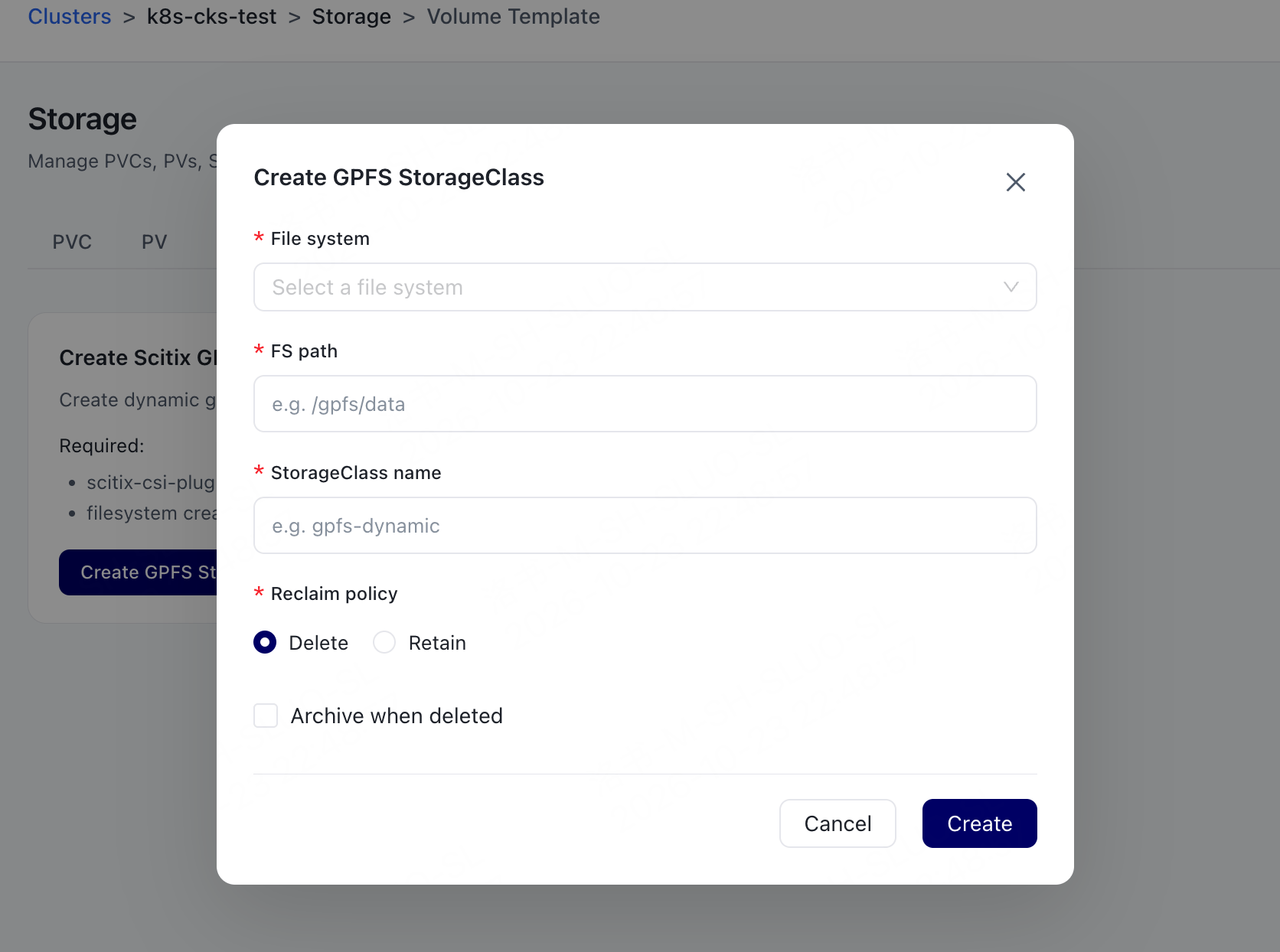This screenshot has height=952, width=1280.
Task: Open the File system dropdown
Action: (645, 287)
